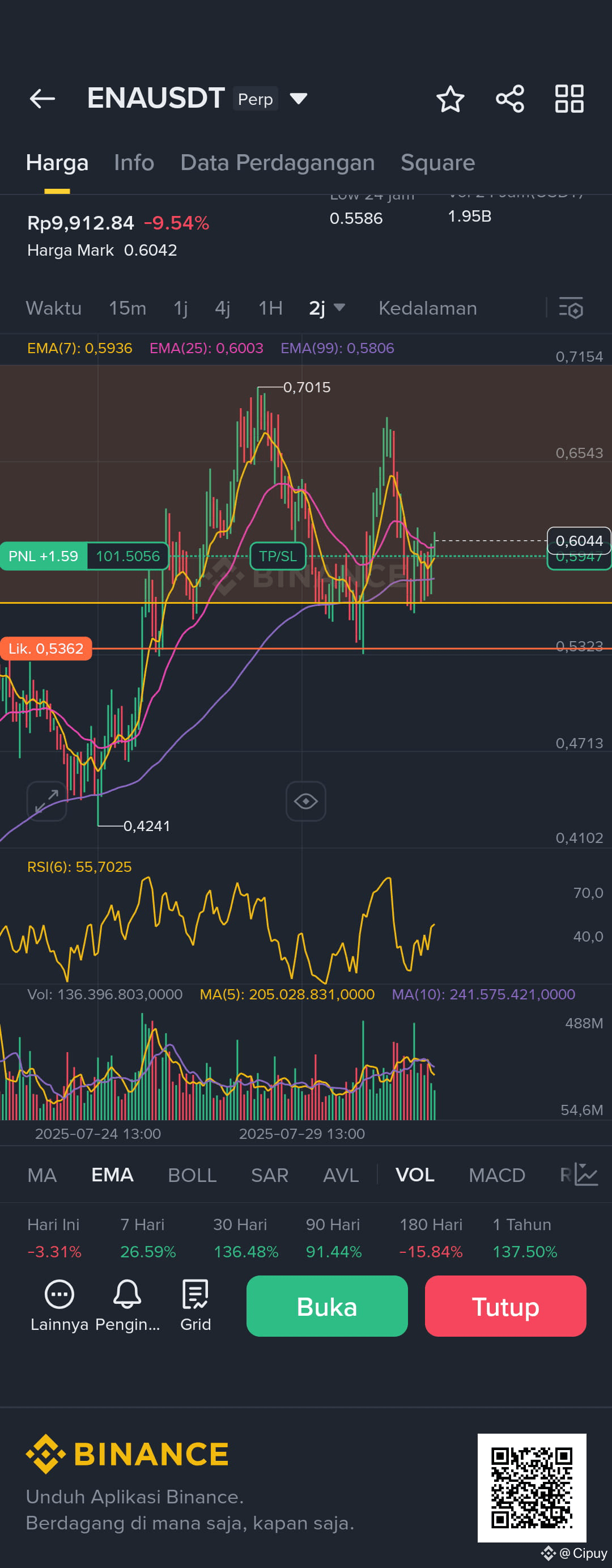Tap the PNL +1.59 position tag

pyautogui.click(x=43, y=556)
